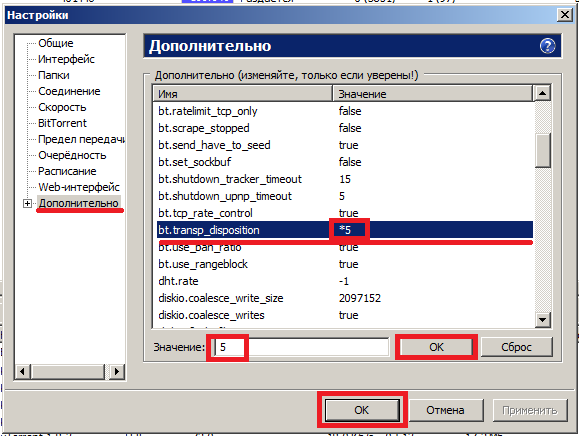Cancel changes with the Отмена button
This screenshot has height=436, width=579.
[x=445, y=410]
